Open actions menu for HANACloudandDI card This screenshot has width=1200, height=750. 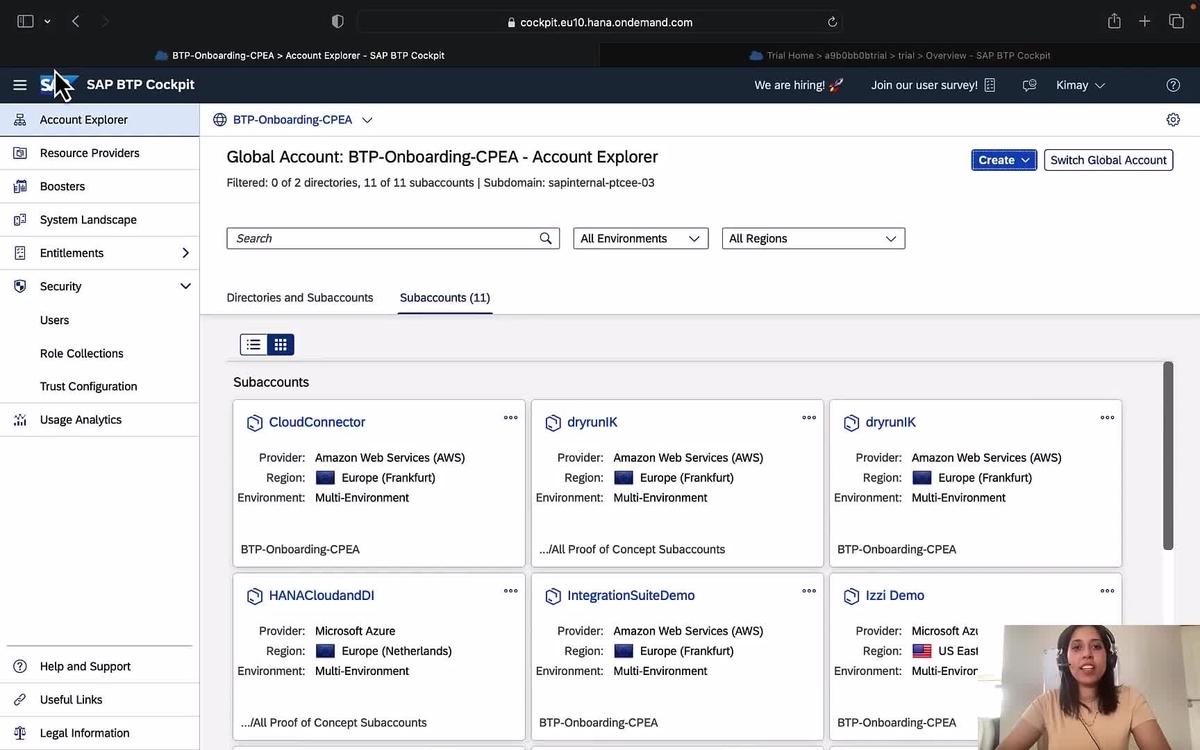coord(511,591)
